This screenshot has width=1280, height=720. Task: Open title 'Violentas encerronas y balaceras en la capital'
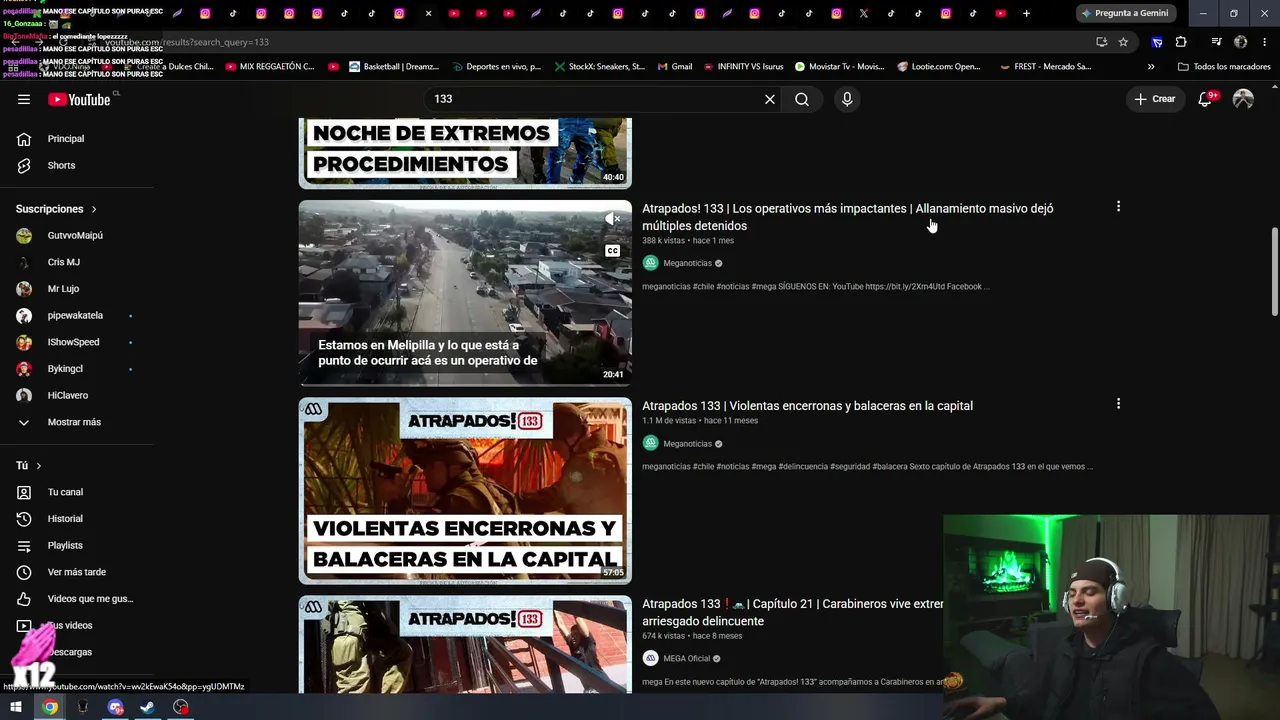[x=807, y=406]
